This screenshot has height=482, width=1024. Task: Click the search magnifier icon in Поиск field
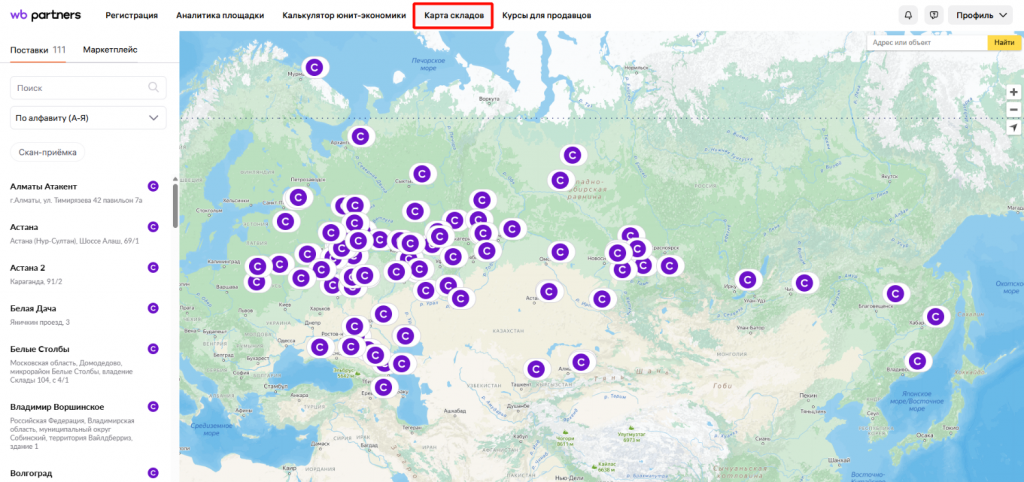(x=154, y=88)
